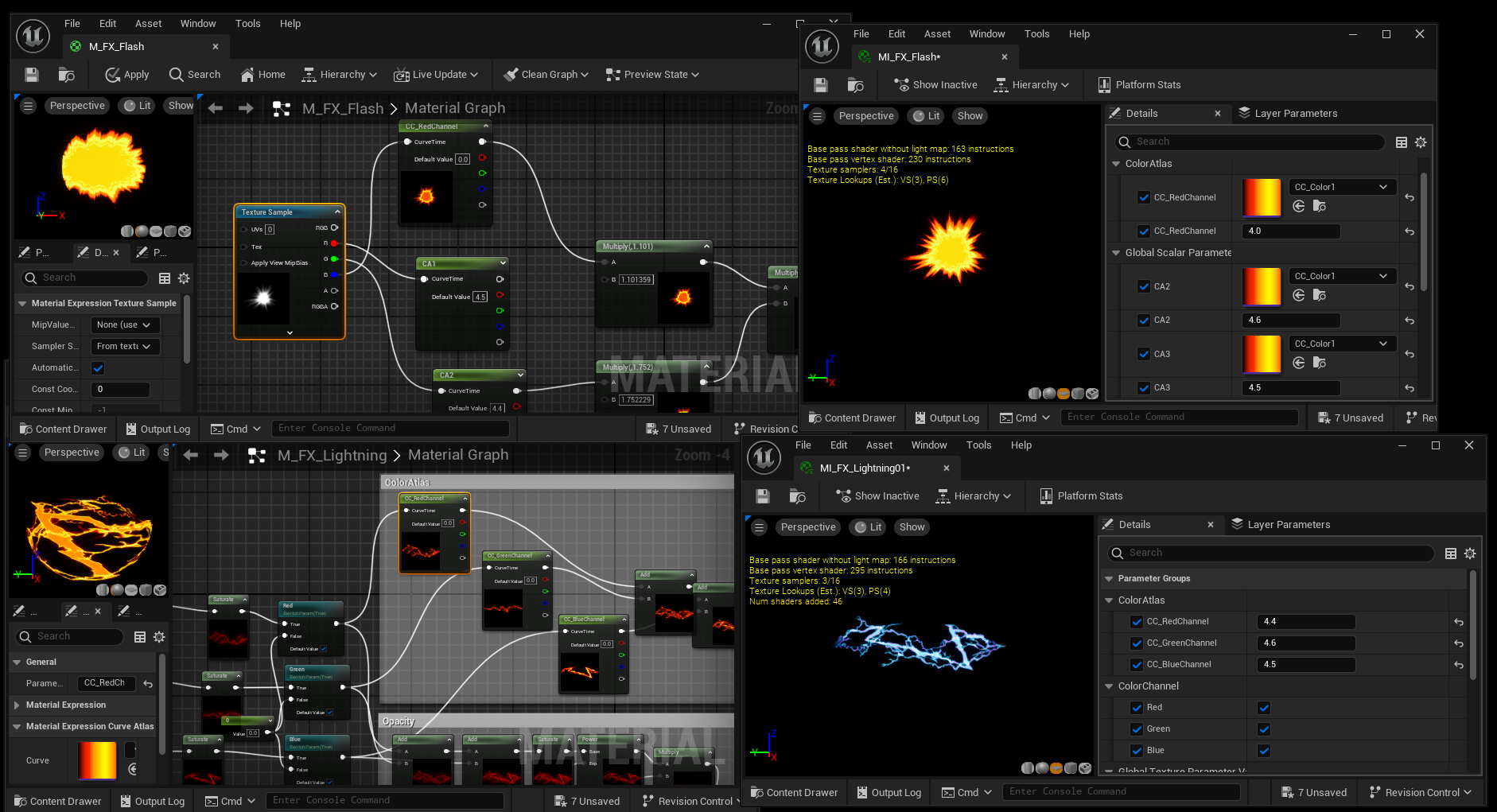
Task: Apply material changes in M_FX_Flash
Action: [x=127, y=75]
